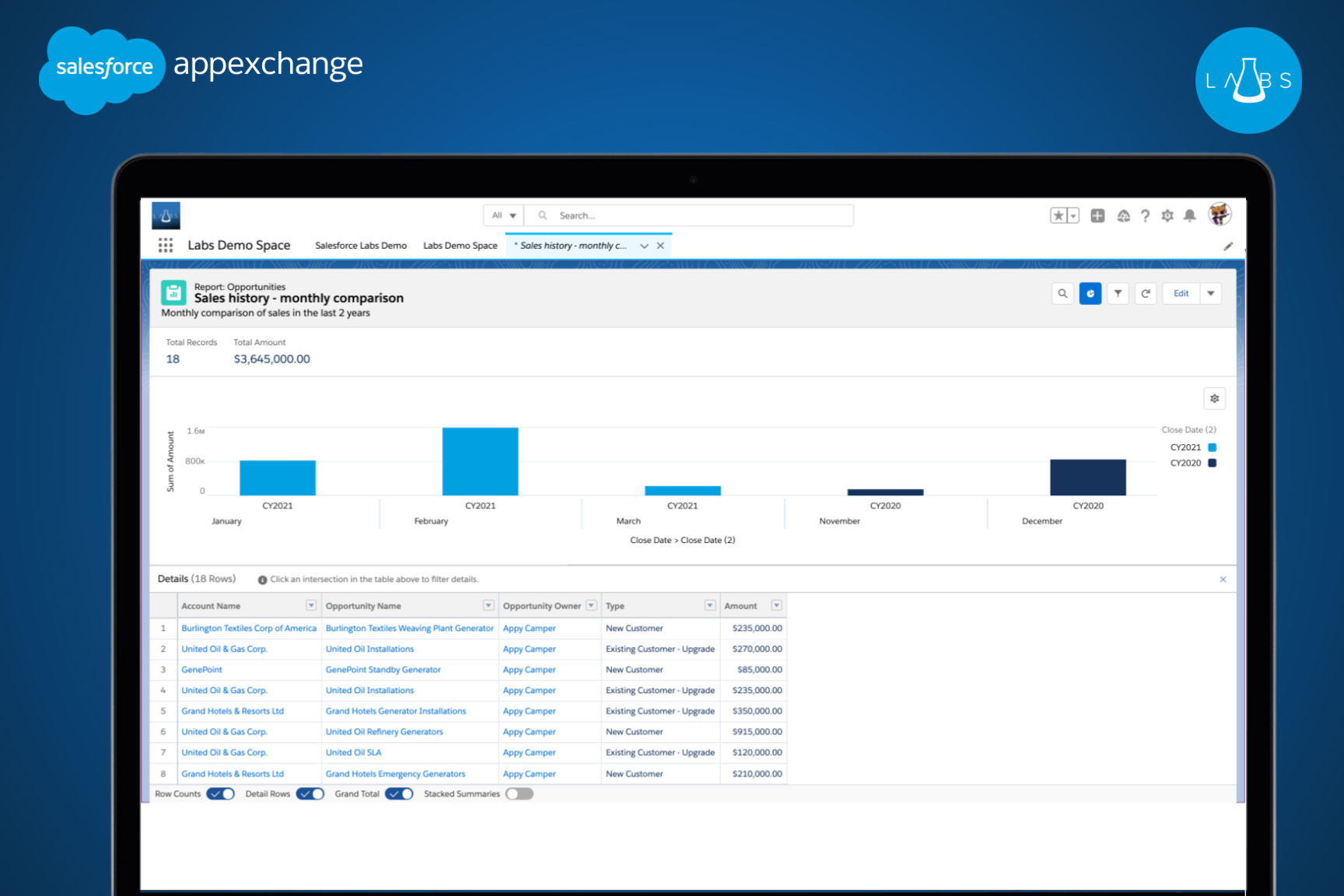Open the Account Name column menu arrow
The image size is (1344, 896).
click(311, 605)
